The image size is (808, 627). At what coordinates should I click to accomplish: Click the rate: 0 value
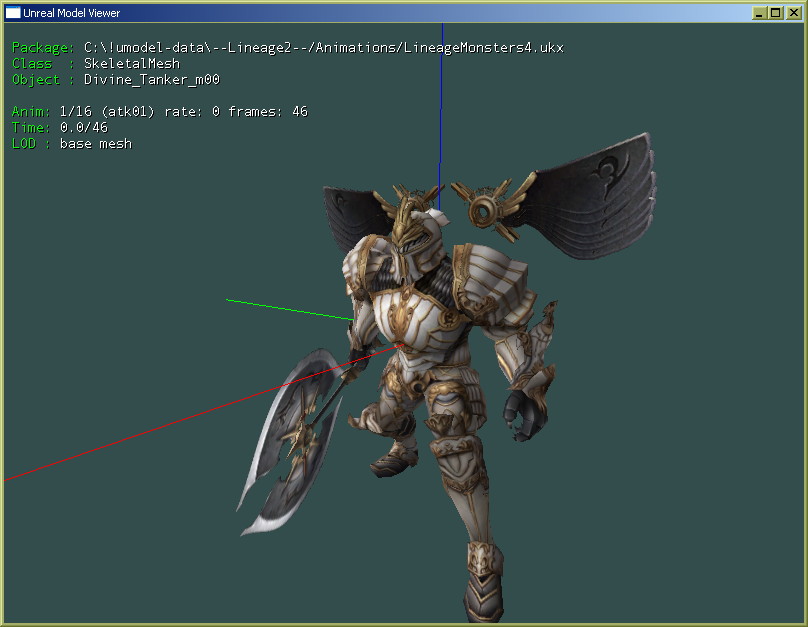[191, 112]
